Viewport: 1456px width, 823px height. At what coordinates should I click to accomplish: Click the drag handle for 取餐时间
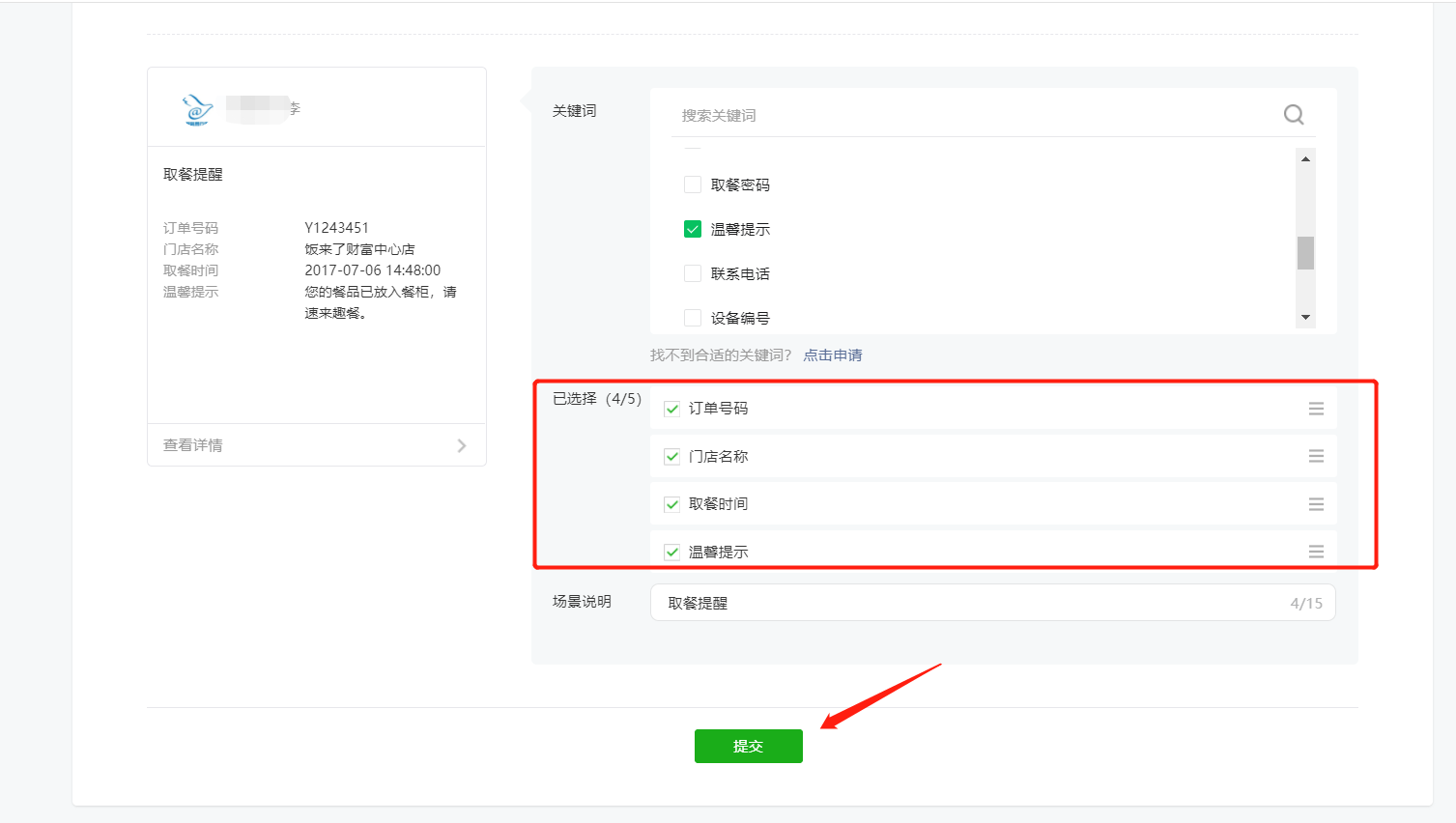coord(1316,504)
